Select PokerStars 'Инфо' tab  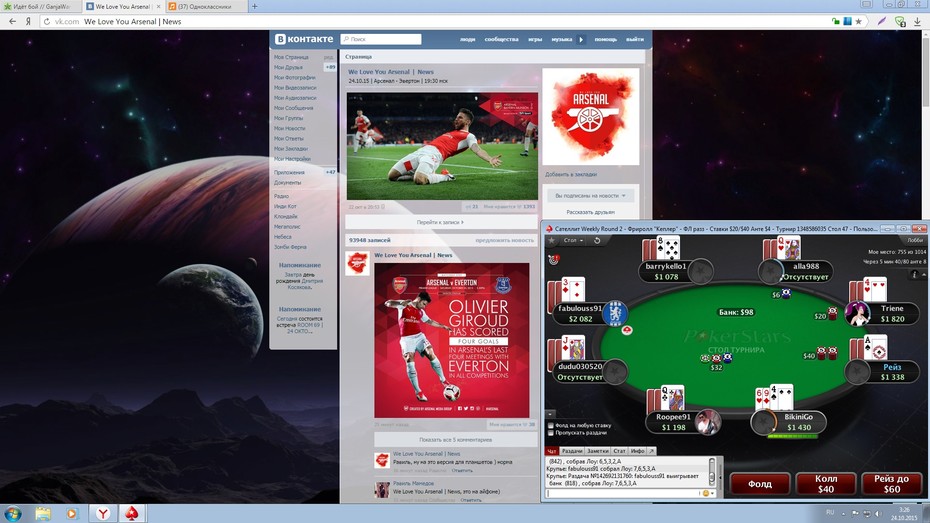(638, 451)
